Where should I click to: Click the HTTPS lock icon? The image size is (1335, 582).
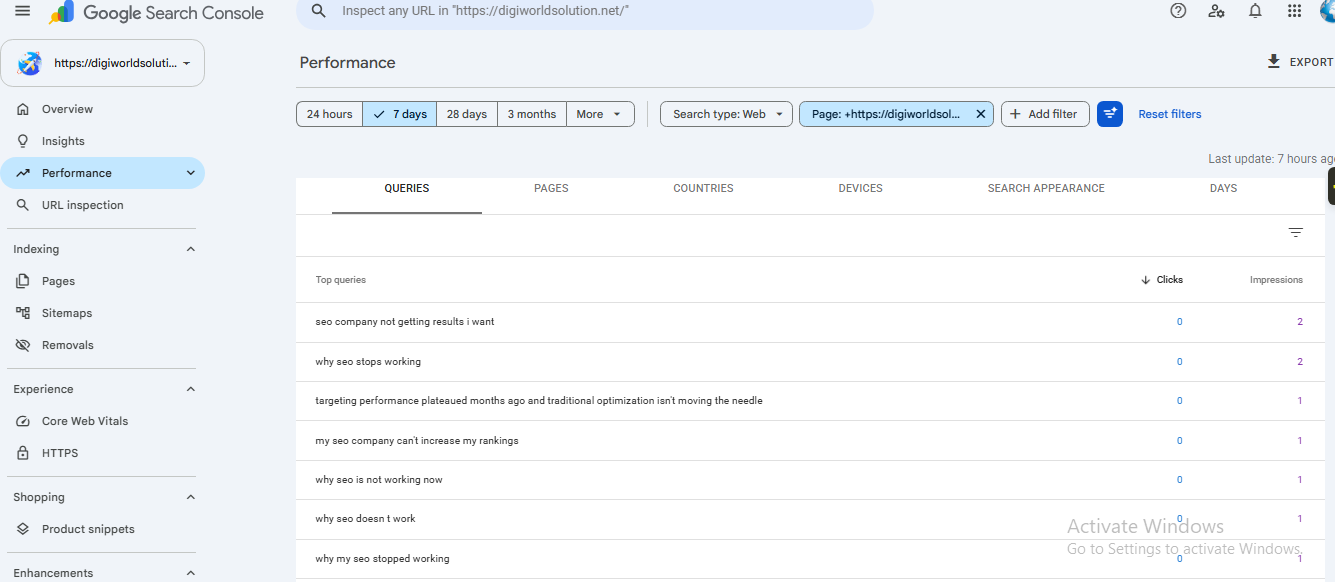pyautogui.click(x=23, y=453)
